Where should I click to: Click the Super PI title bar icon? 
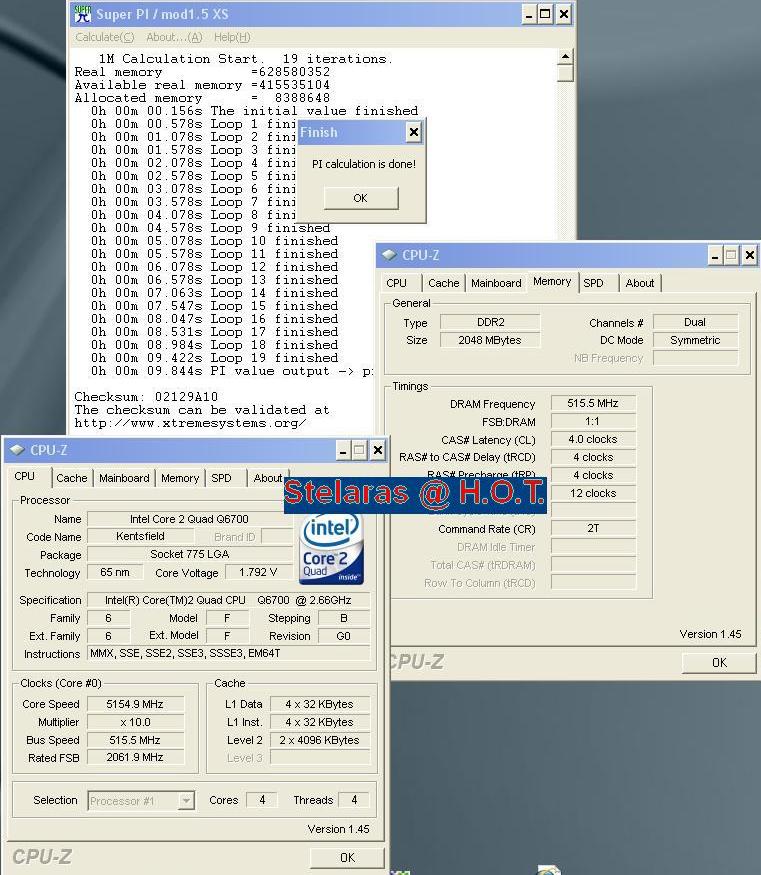pos(83,14)
